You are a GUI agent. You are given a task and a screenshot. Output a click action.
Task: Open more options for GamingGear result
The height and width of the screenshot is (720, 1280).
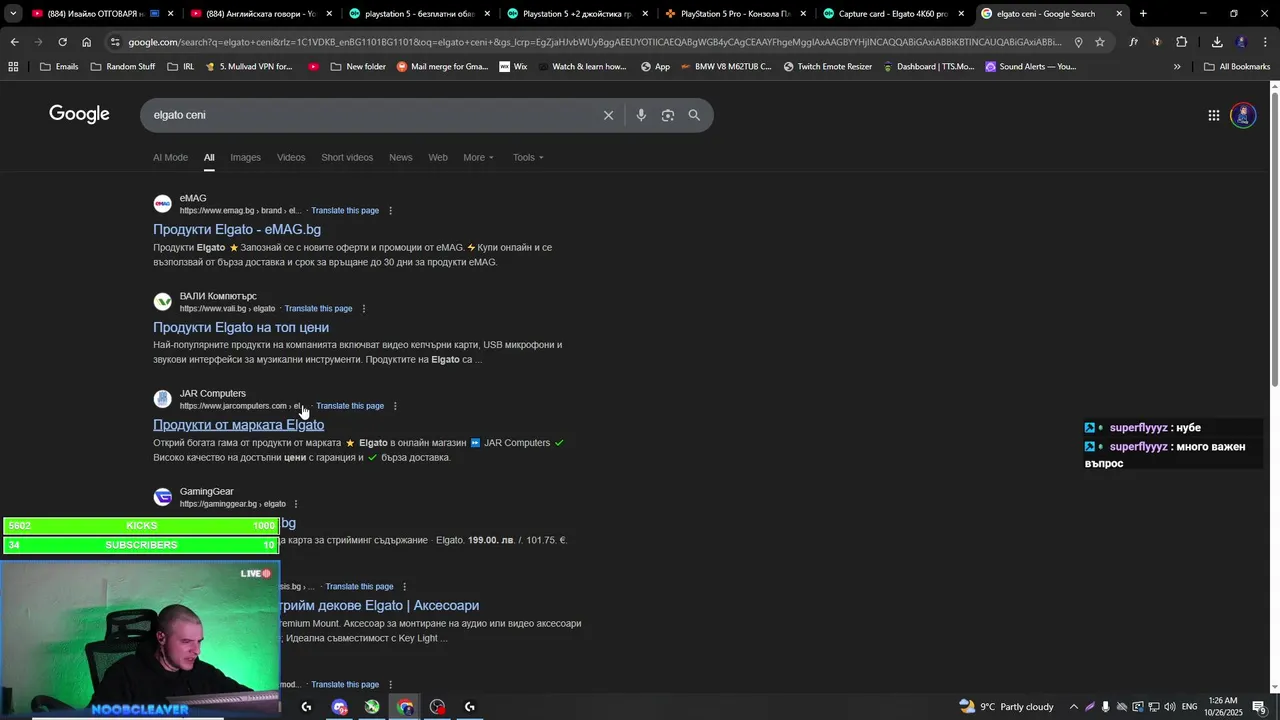[x=296, y=504]
